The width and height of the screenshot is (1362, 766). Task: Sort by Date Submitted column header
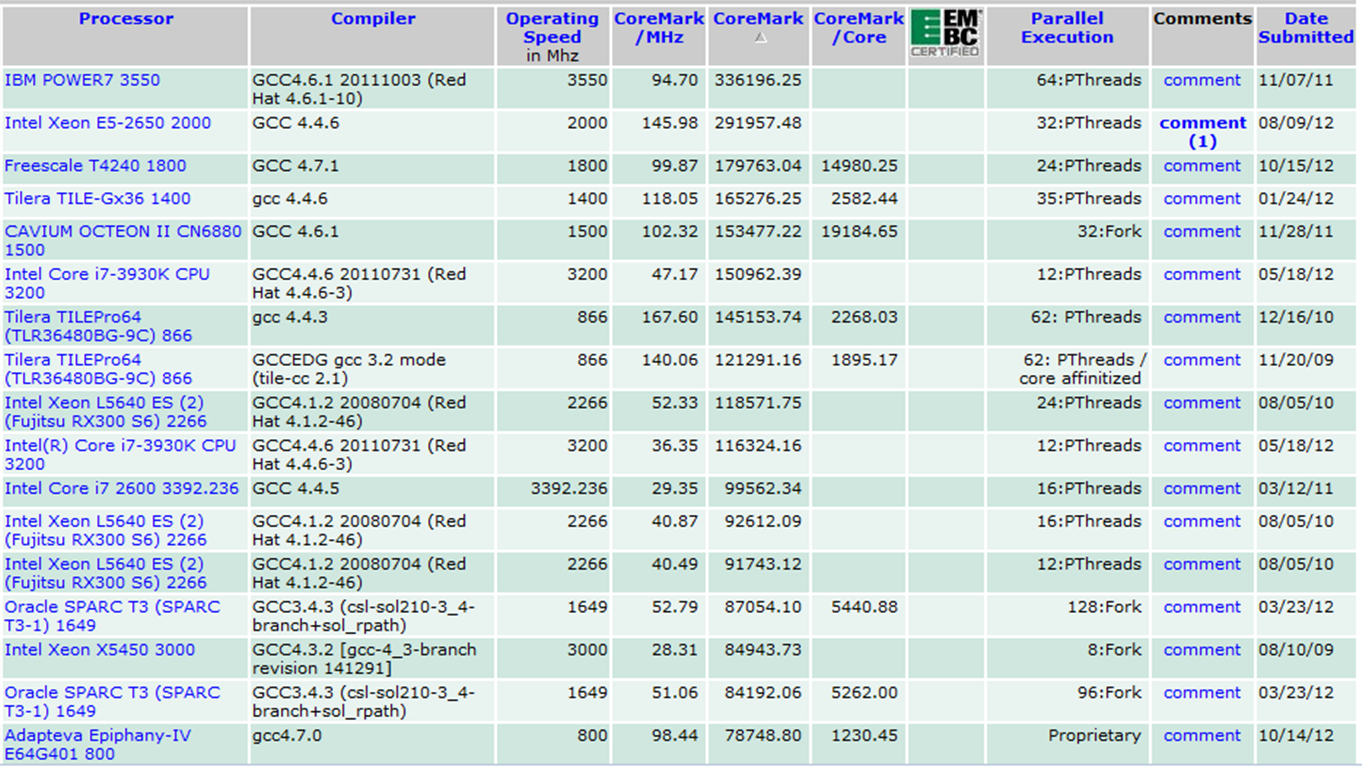1306,28
